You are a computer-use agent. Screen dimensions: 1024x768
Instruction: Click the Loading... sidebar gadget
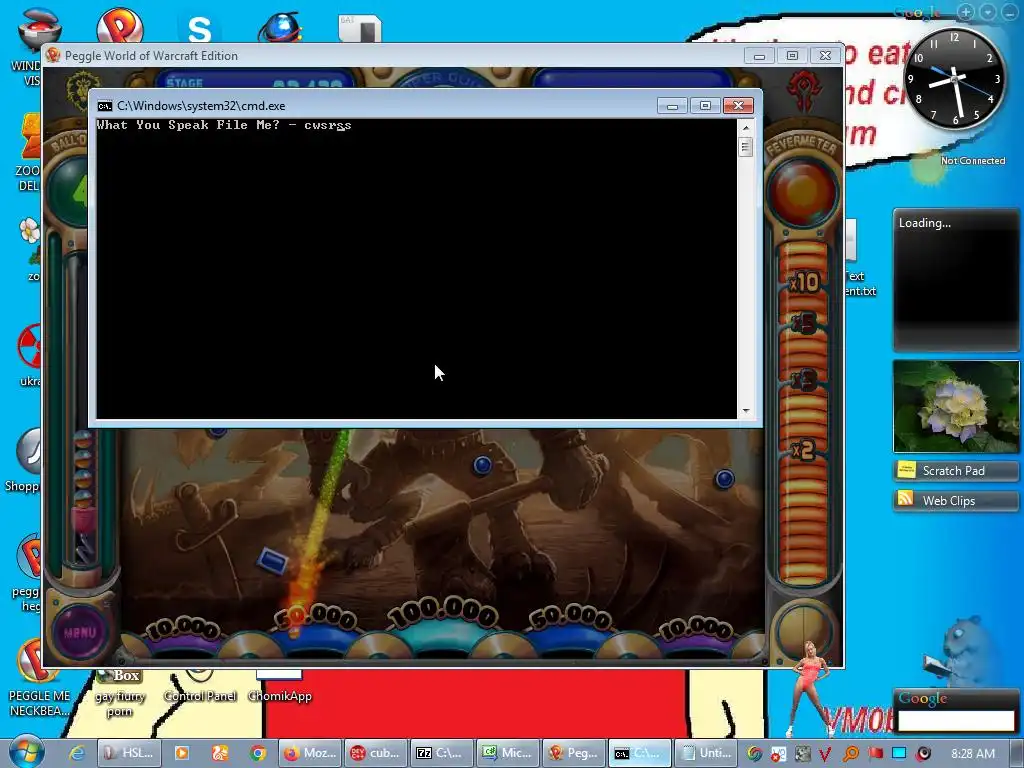[x=956, y=280]
